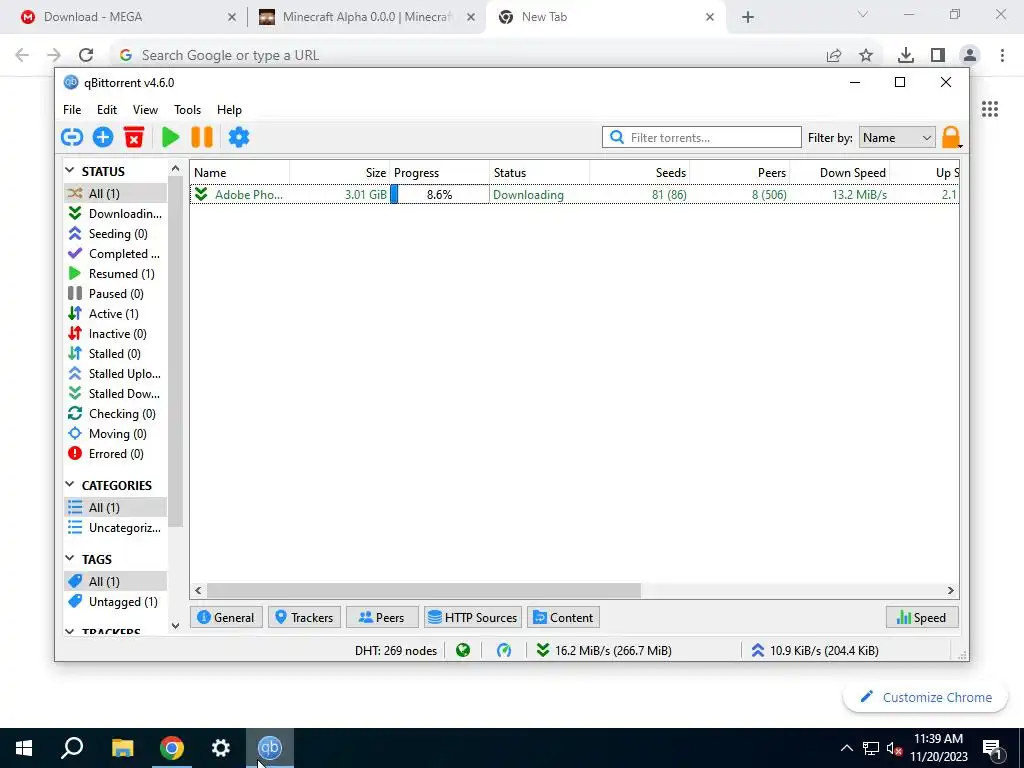1024x768 pixels.
Task: Open the Edit menu
Action: tap(106, 110)
